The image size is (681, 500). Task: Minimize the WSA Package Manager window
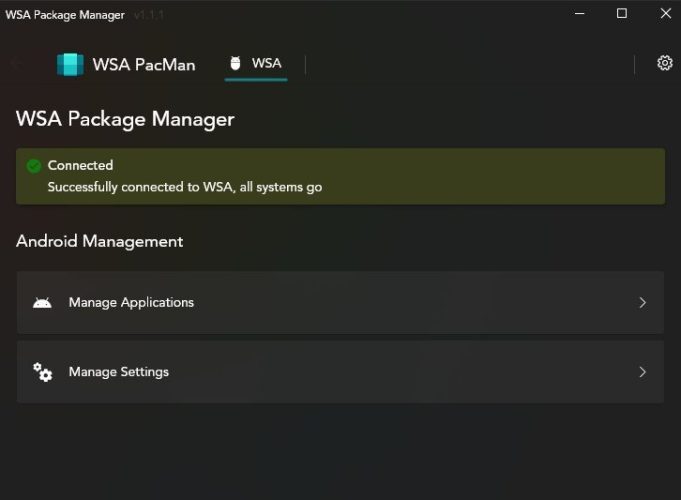579,14
